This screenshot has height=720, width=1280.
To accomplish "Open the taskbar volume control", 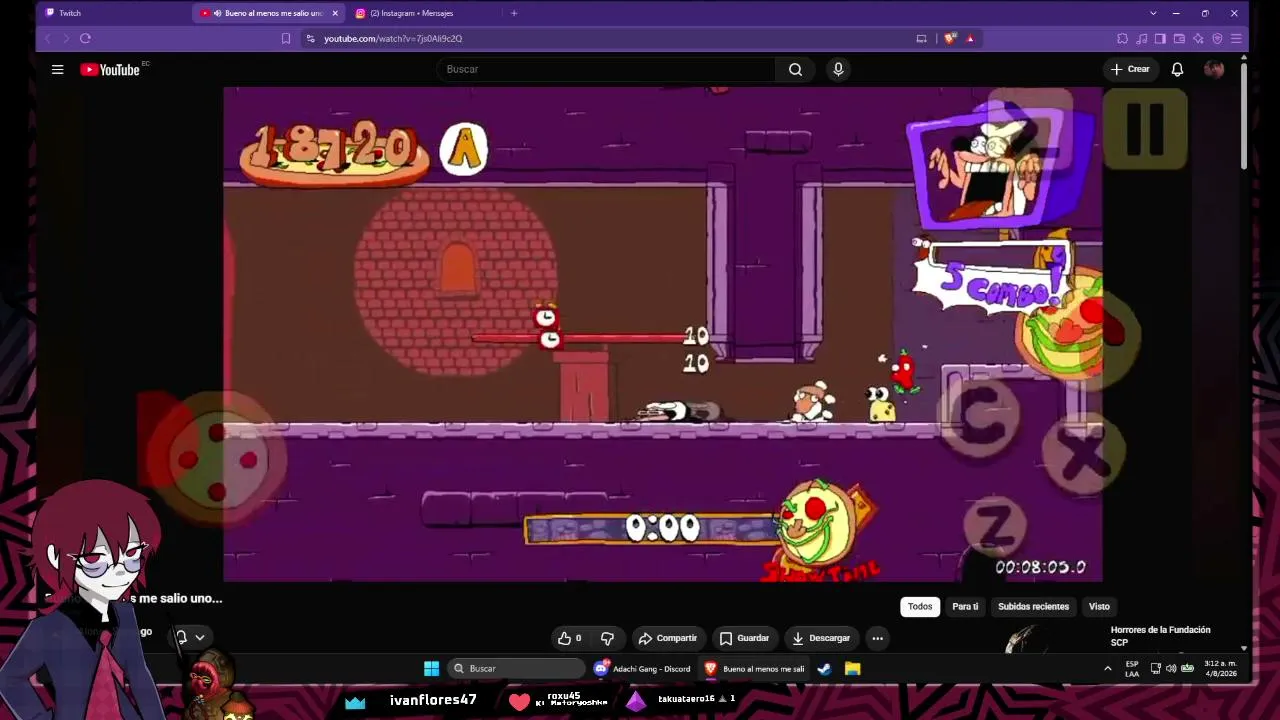I will (1171, 668).
